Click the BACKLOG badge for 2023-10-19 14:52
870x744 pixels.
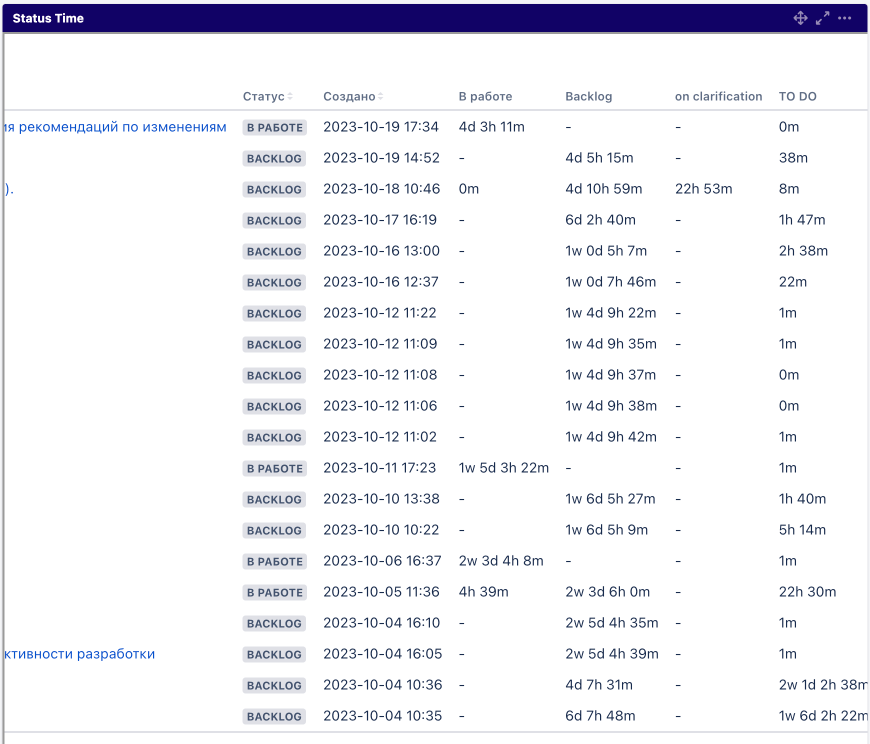274,159
